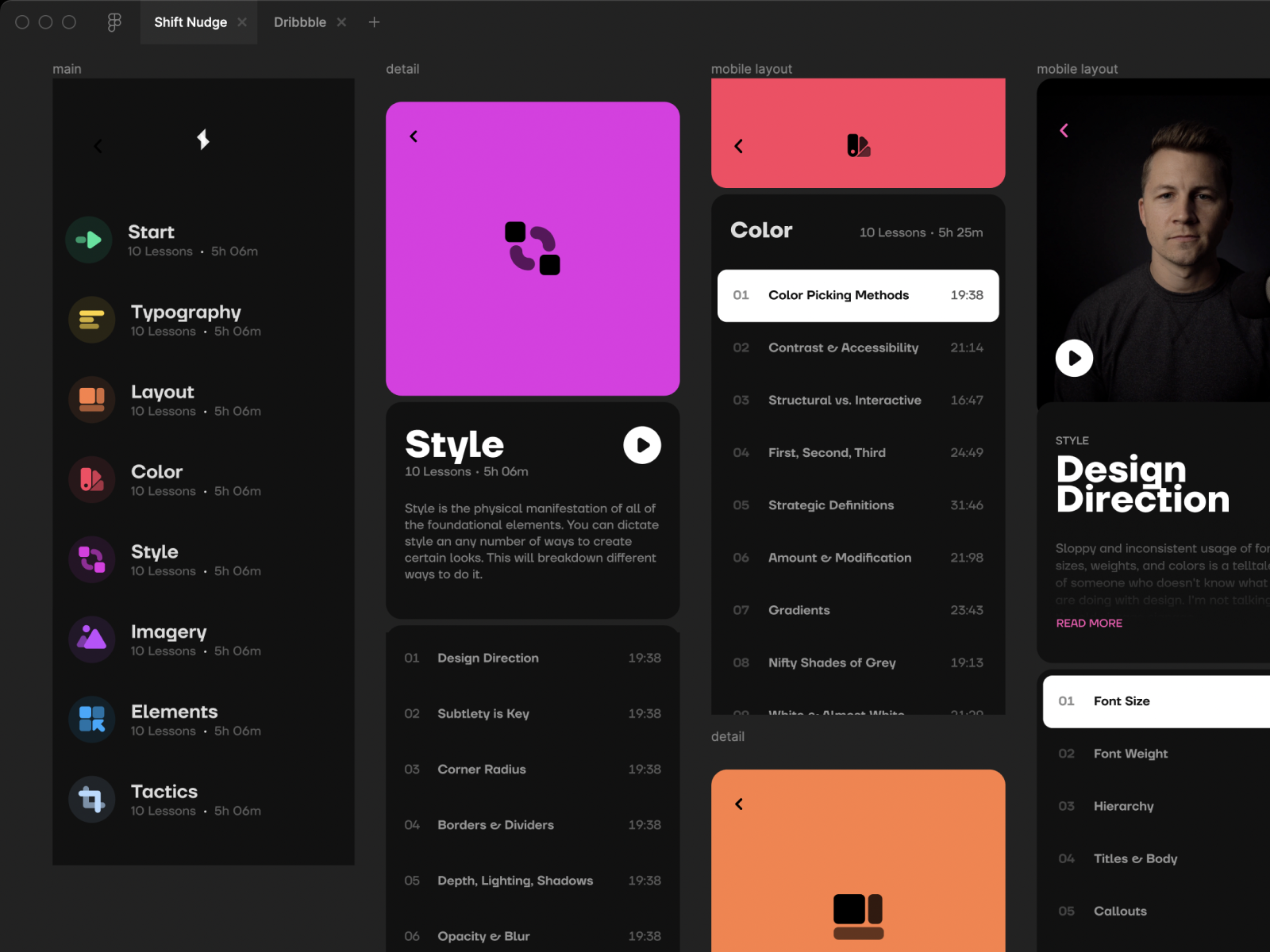Click the back chevron on the magenta Style card
Image resolution: width=1270 pixels, height=952 pixels.
tap(414, 136)
